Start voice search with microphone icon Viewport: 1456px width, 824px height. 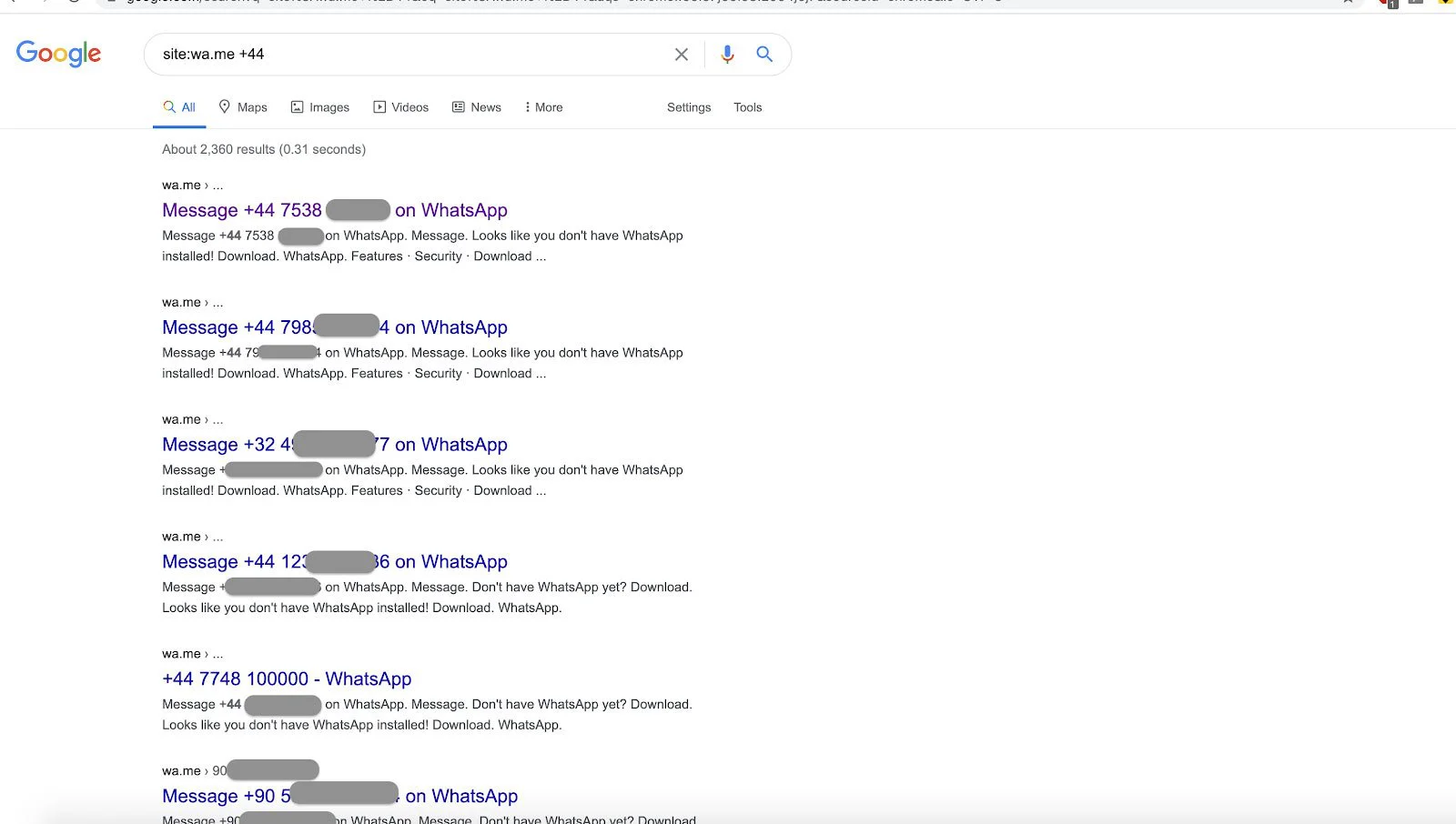point(727,55)
